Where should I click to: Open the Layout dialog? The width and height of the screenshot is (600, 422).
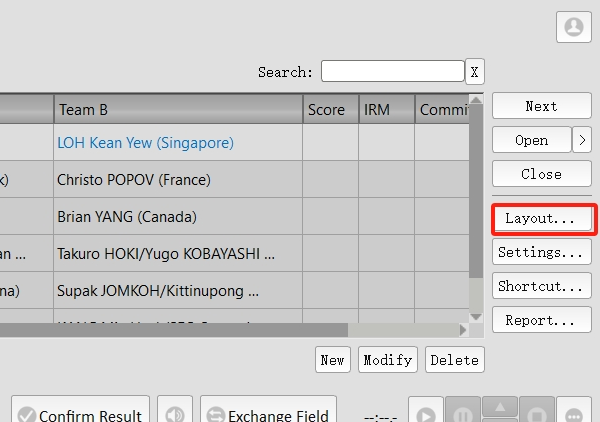coord(541,218)
